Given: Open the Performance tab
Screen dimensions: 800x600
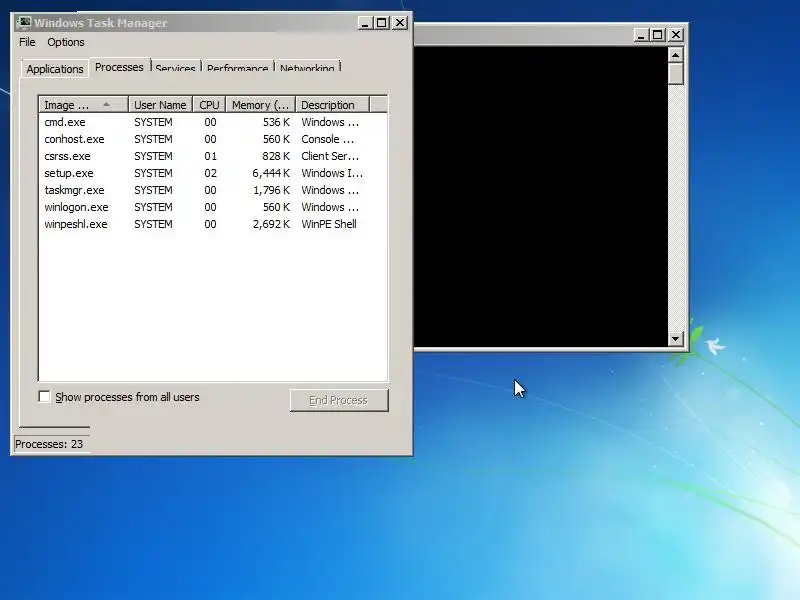Looking at the screenshot, I should tap(237, 67).
